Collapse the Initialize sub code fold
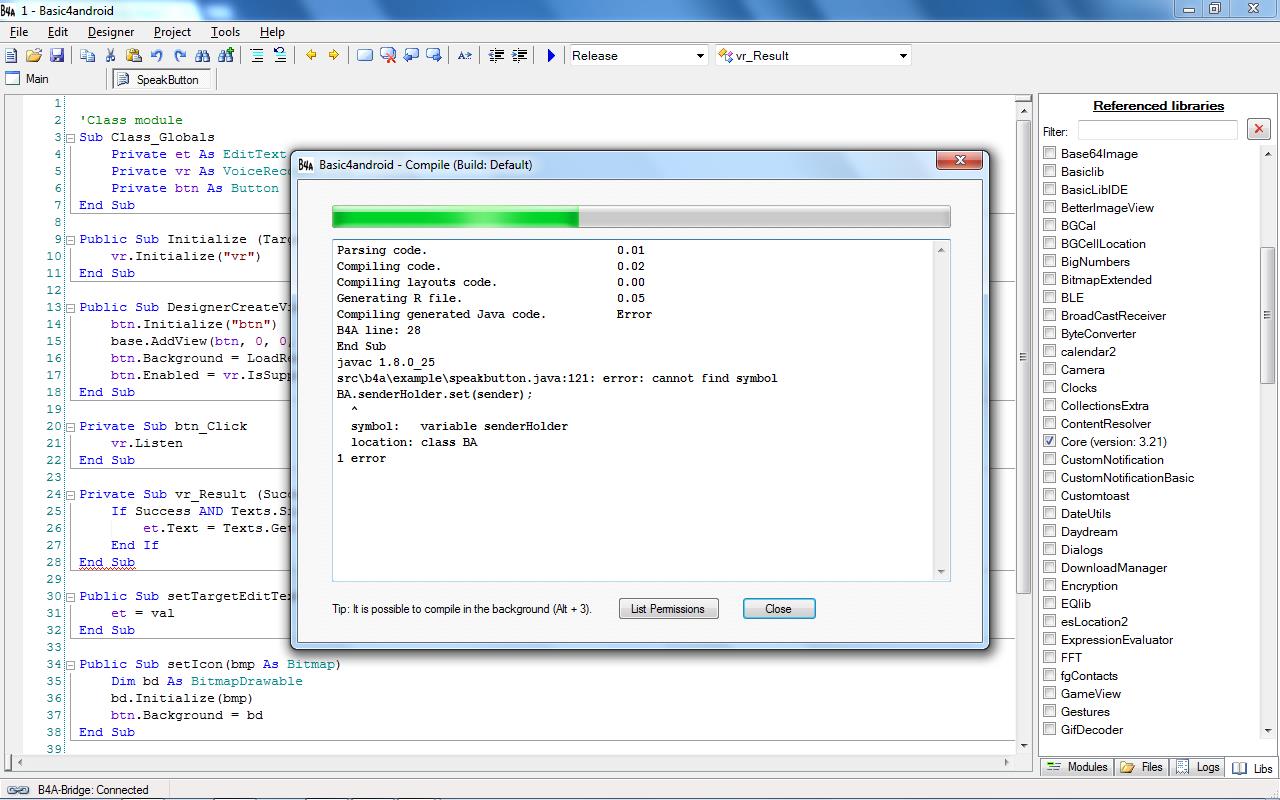Screen dimensions: 1280x800 pyautogui.click(x=71, y=239)
